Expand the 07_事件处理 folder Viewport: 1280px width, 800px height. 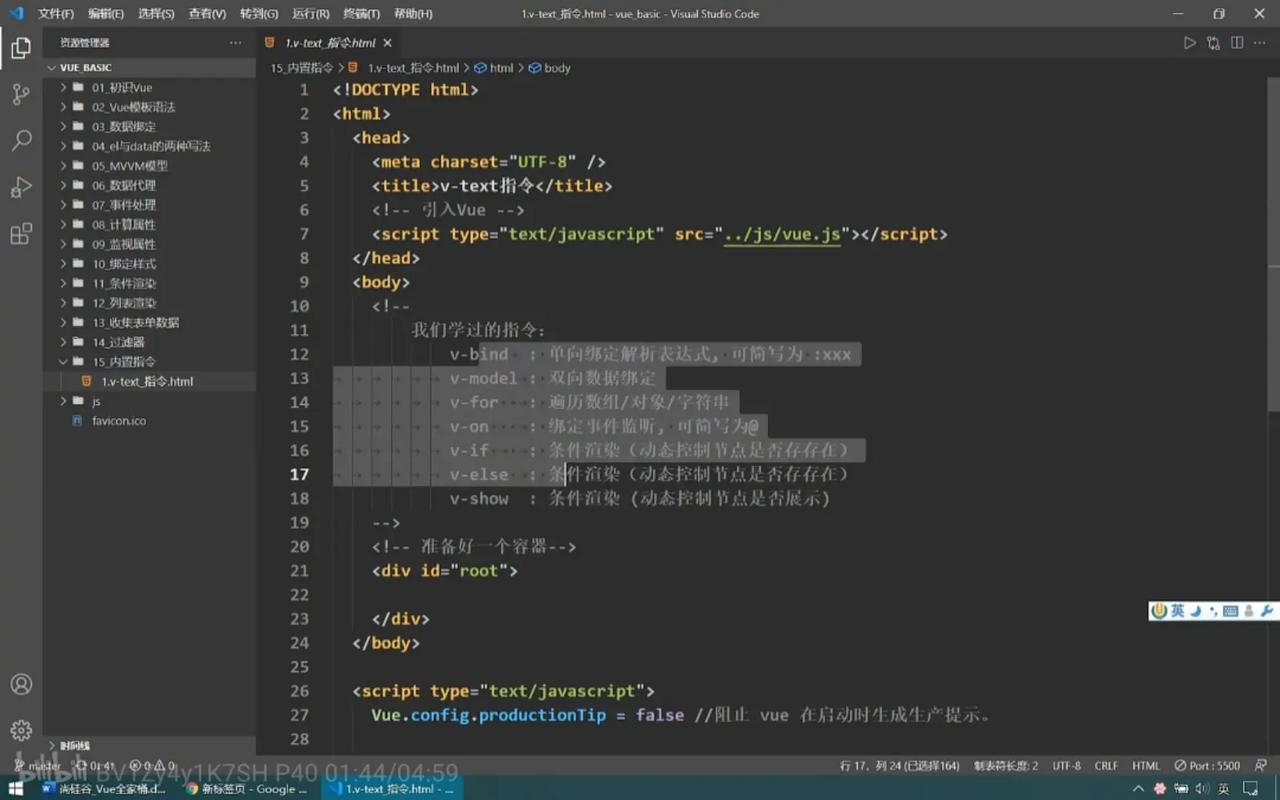[x=150, y=205]
